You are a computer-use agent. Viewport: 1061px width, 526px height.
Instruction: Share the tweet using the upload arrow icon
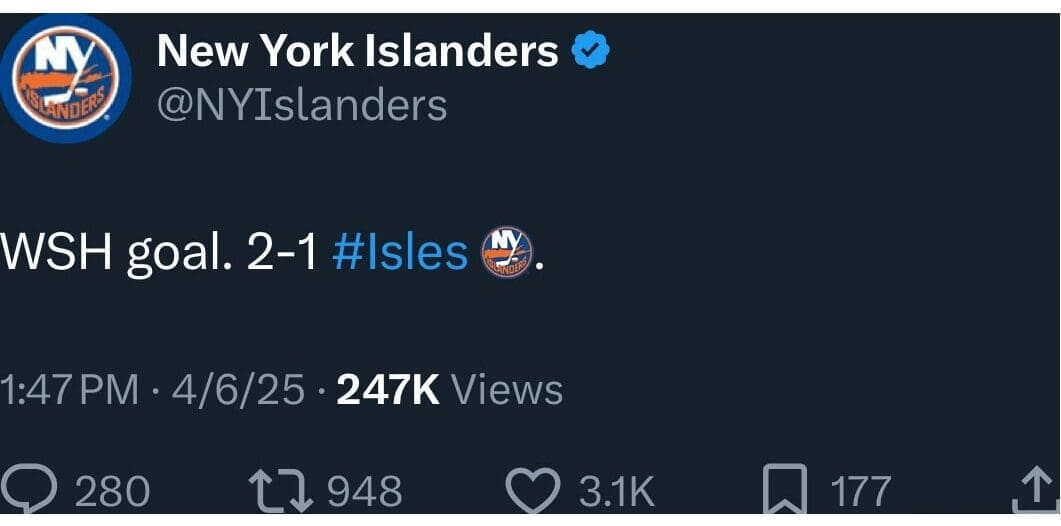1036,492
